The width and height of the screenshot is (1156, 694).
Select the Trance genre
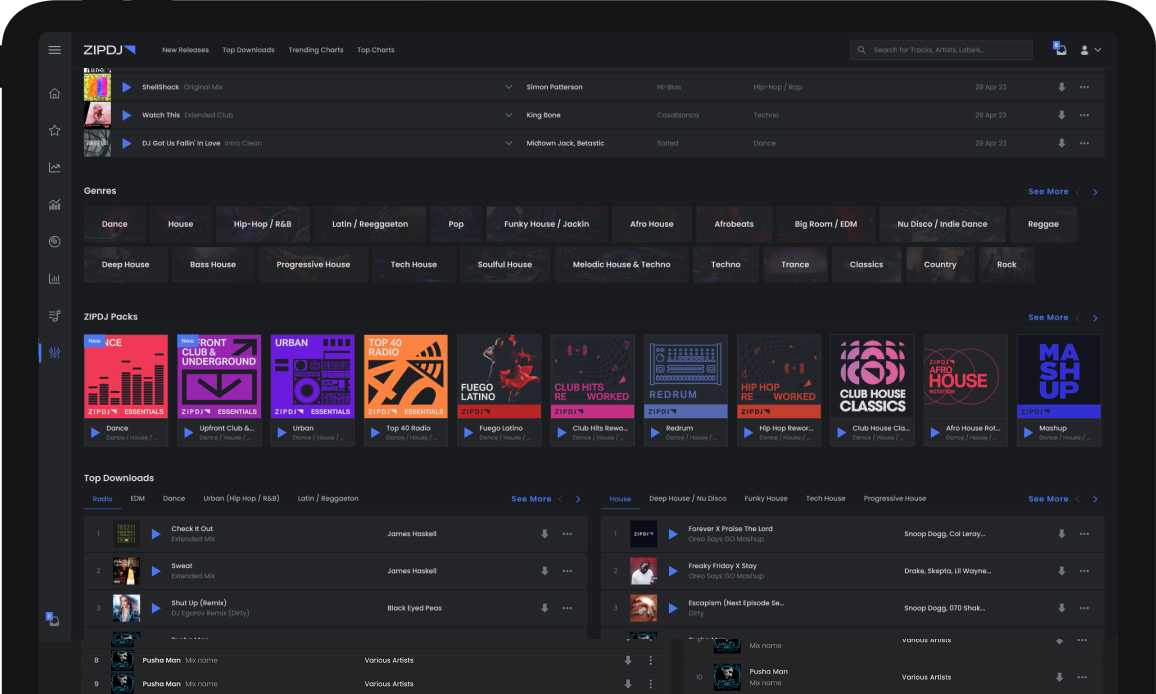[795, 265]
